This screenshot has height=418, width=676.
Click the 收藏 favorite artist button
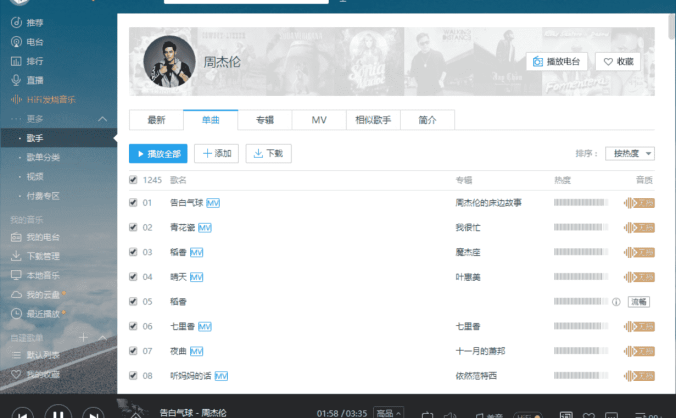pyautogui.click(x=618, y=62)
